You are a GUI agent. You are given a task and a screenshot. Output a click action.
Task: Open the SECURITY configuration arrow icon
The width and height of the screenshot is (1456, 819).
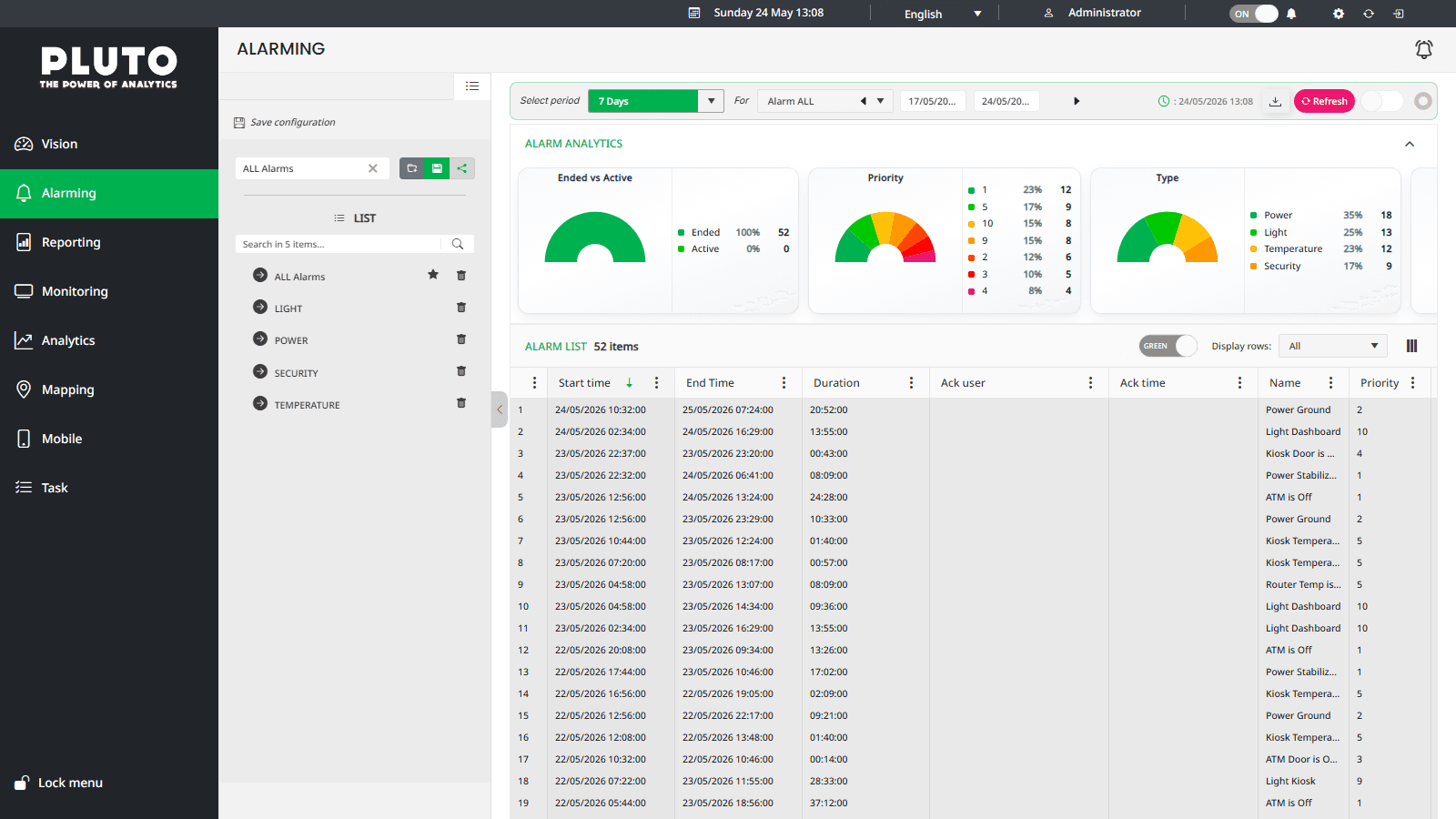click(x=260, y=371)
